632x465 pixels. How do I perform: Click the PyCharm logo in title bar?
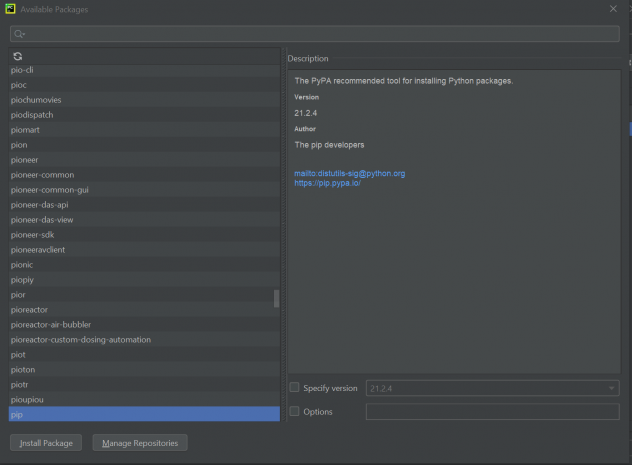click(x=10, y=9)
